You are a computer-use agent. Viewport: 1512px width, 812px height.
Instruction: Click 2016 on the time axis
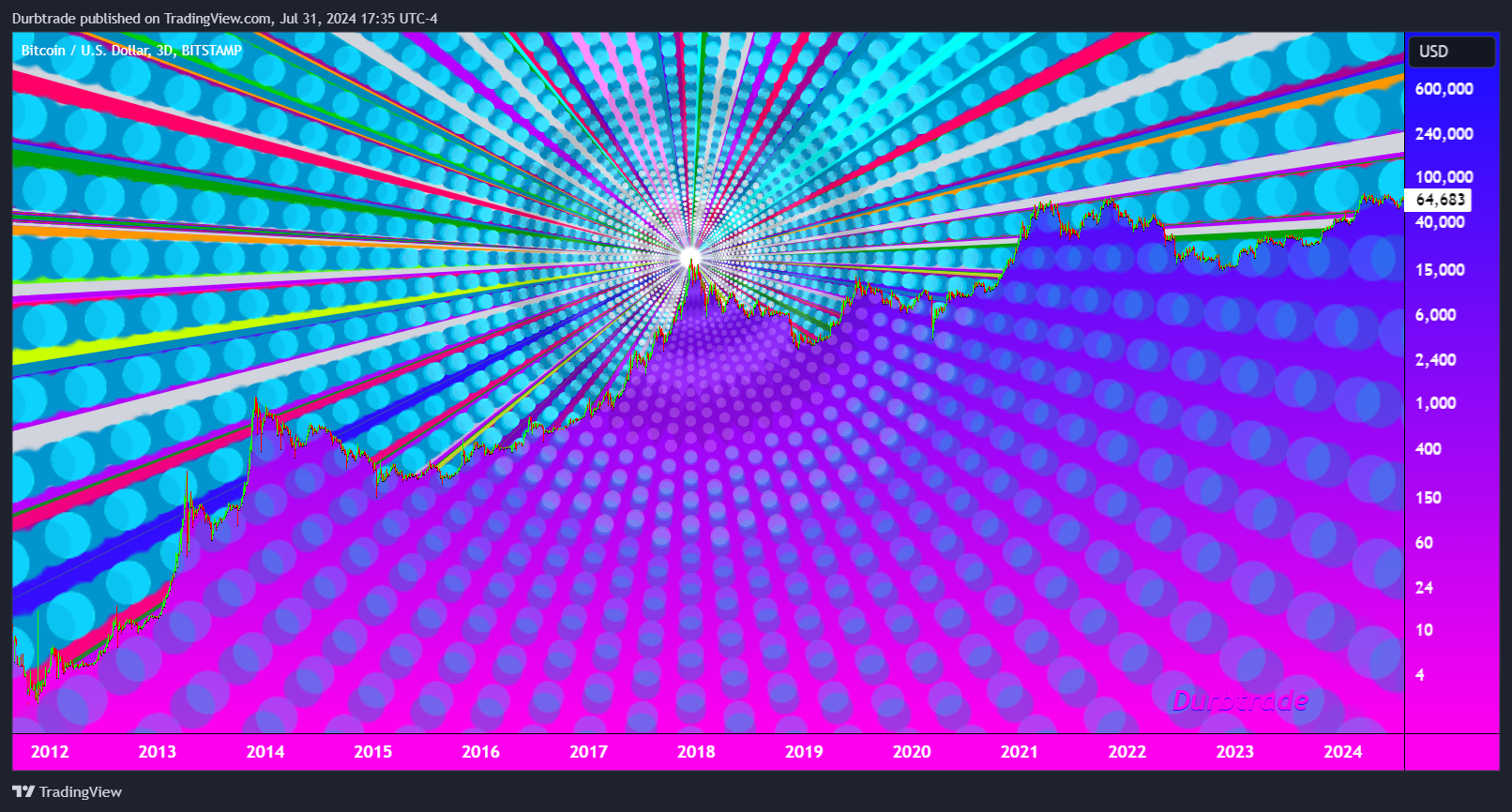tap(480, 752)
